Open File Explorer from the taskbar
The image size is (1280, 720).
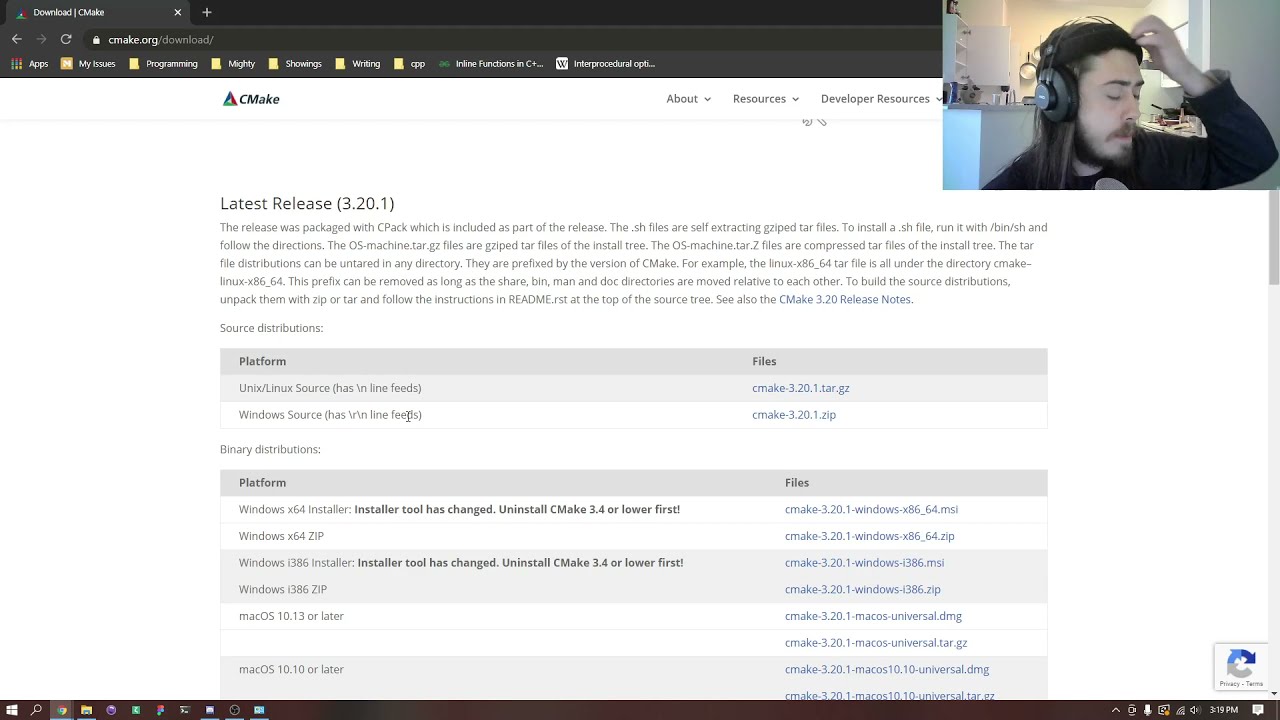[x=86, y=710]
